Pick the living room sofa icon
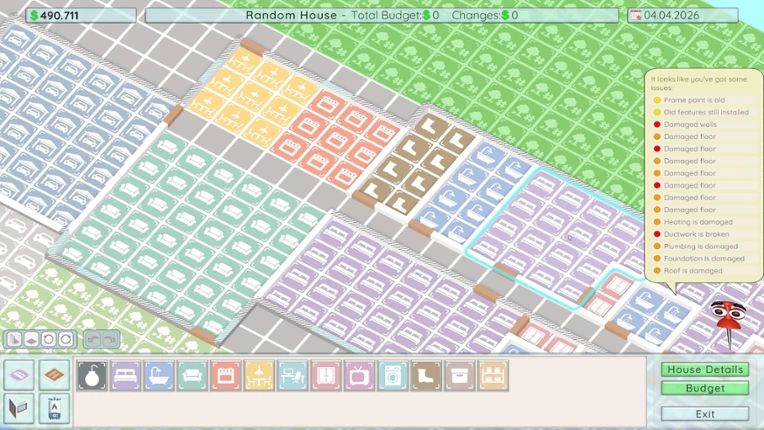This screenshot has width=764, height=430. (192, 375)
